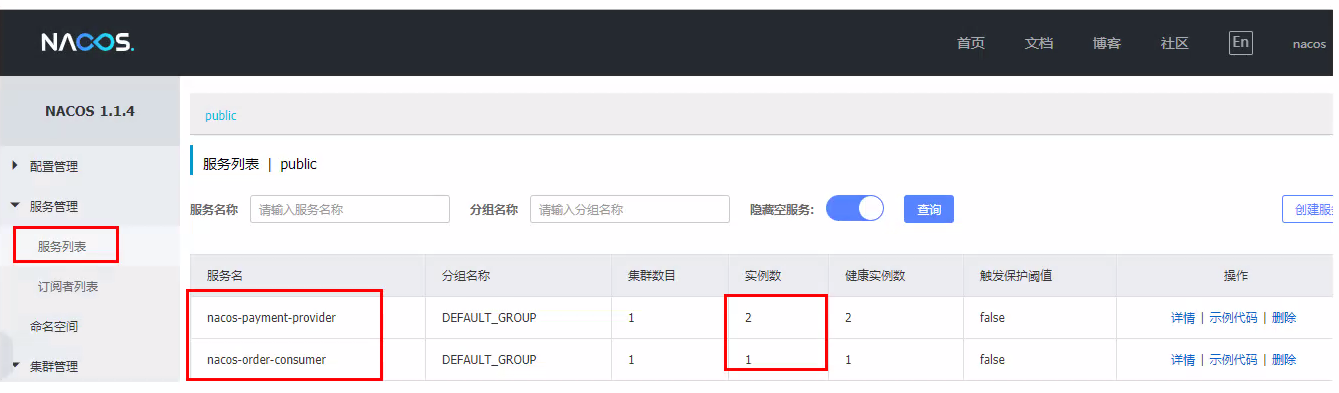Switch language with the En icon

point(1240,42)
